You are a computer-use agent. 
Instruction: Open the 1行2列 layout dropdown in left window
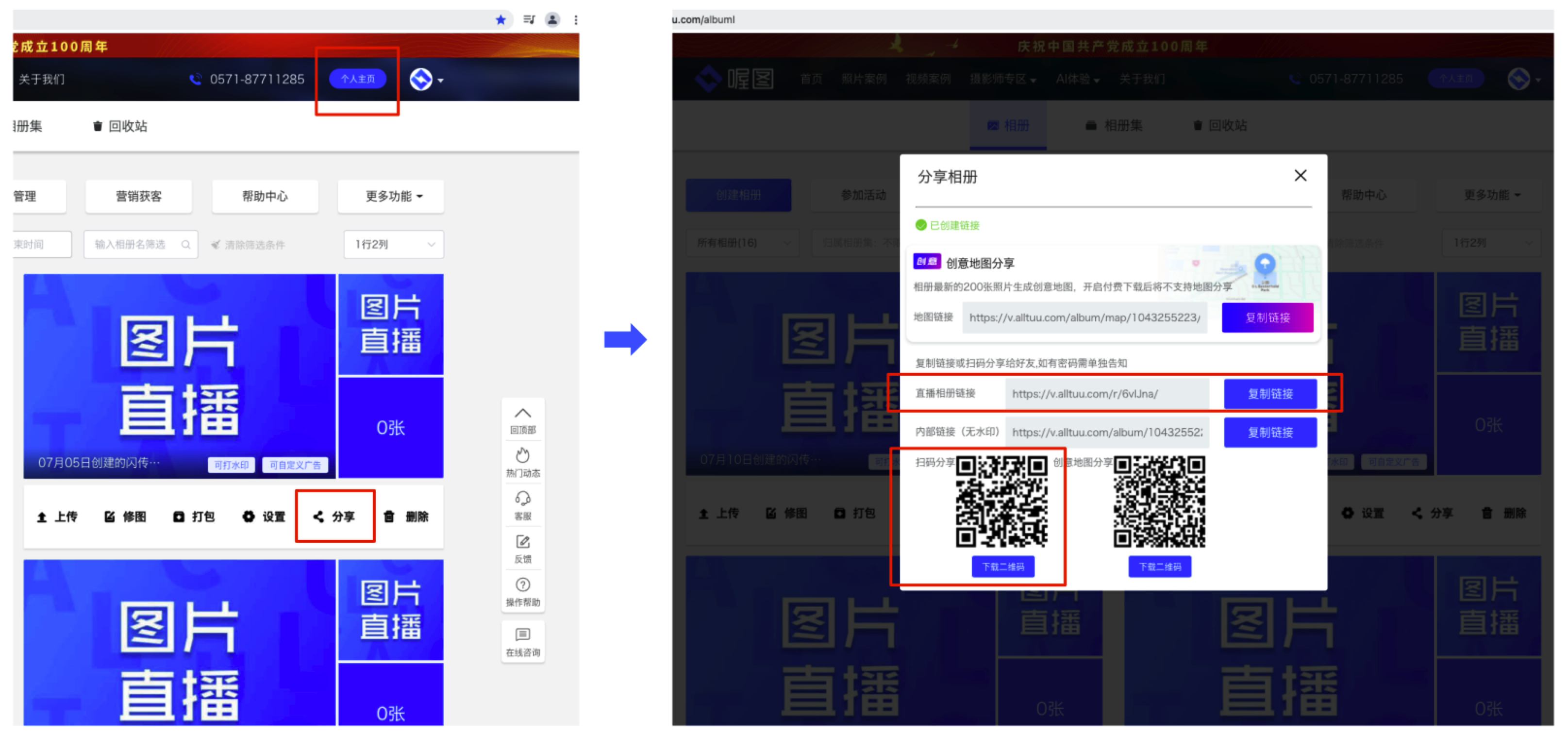(394, 244)
